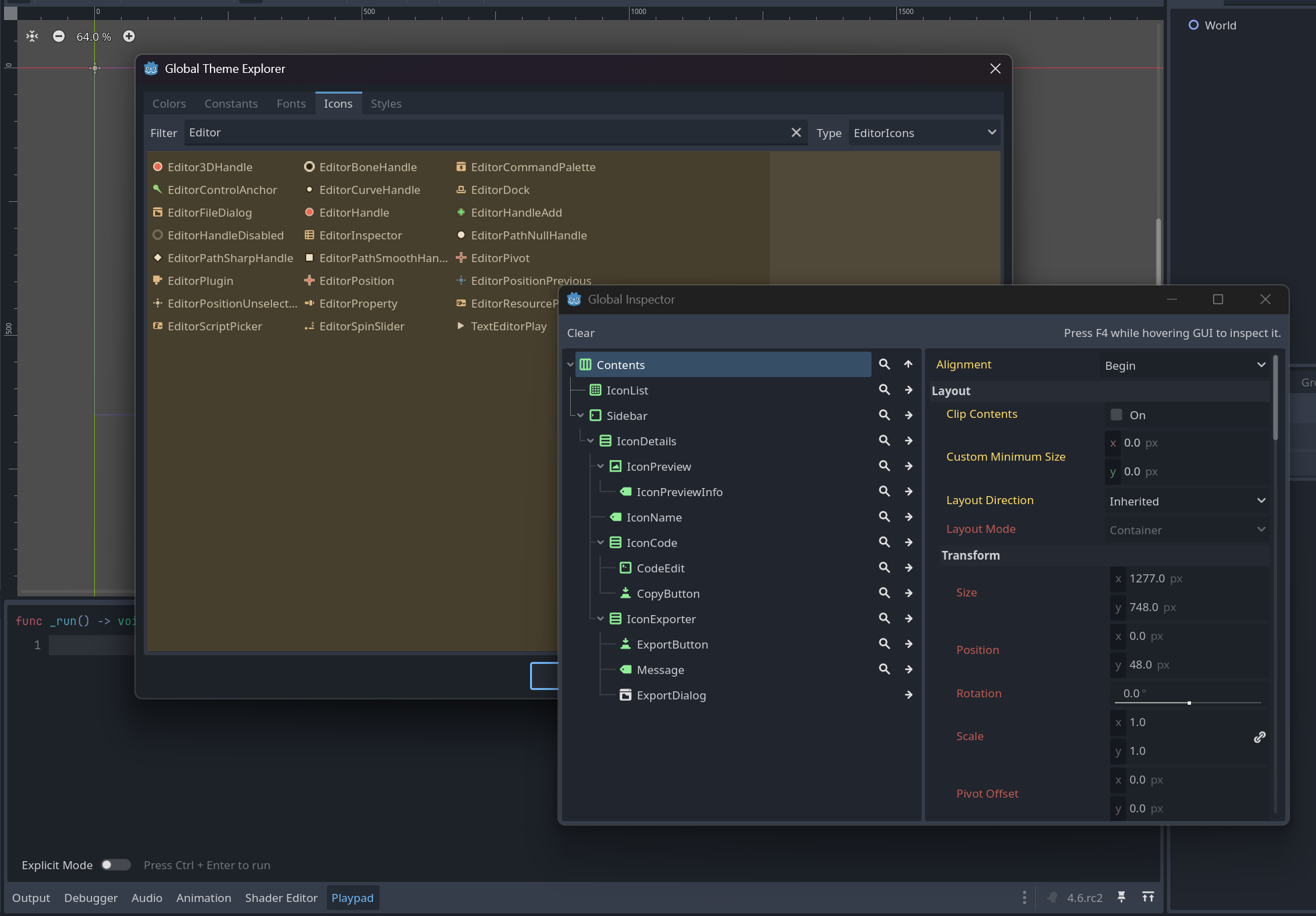Clear the Filter field with X icon
The height and width of the screenshot is (916, 1316).
tap(796, 132)
